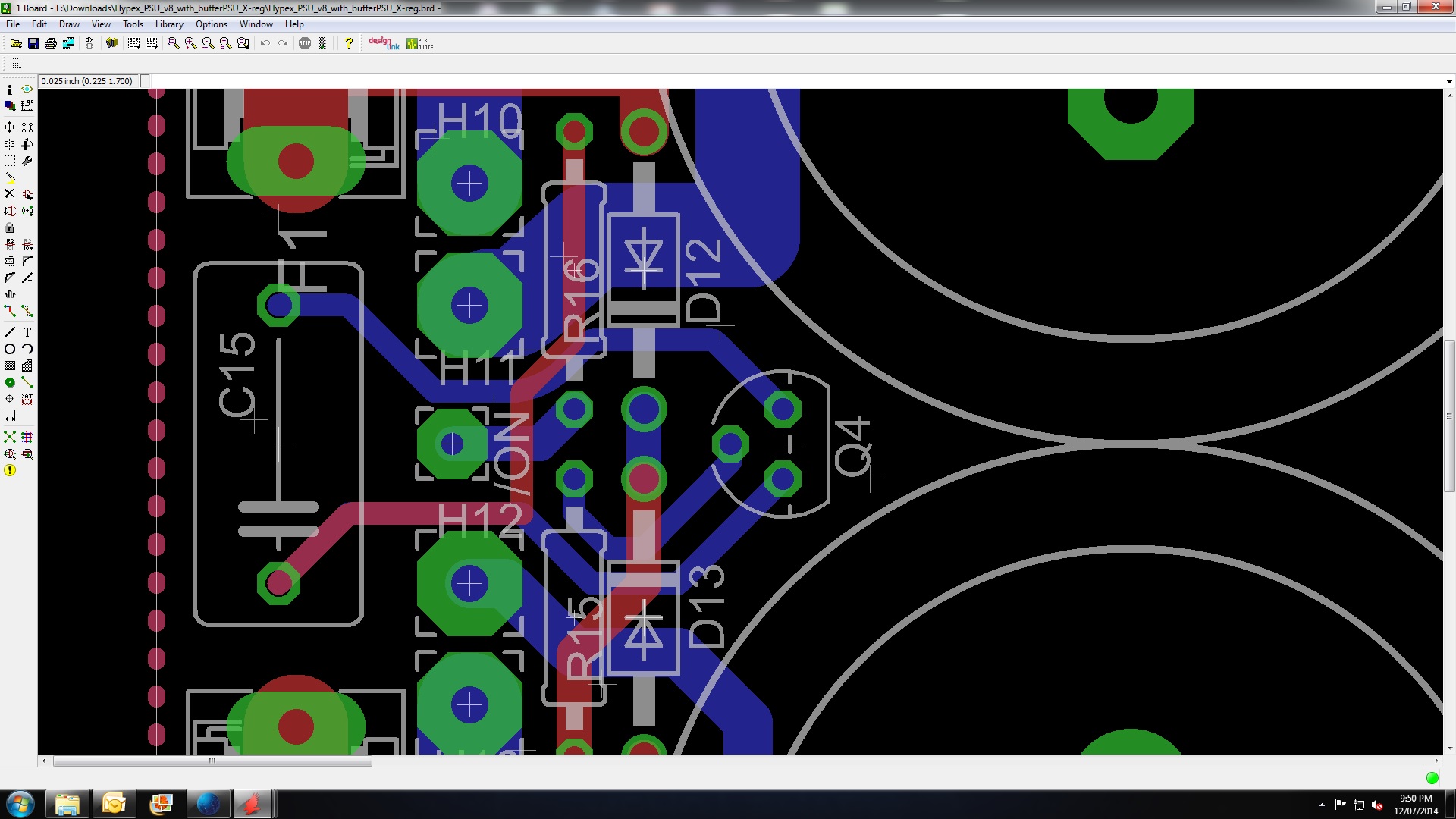Expand the command line history dropdown
This screenshot has width=1456, height=819.
[x=1449, y=81]
